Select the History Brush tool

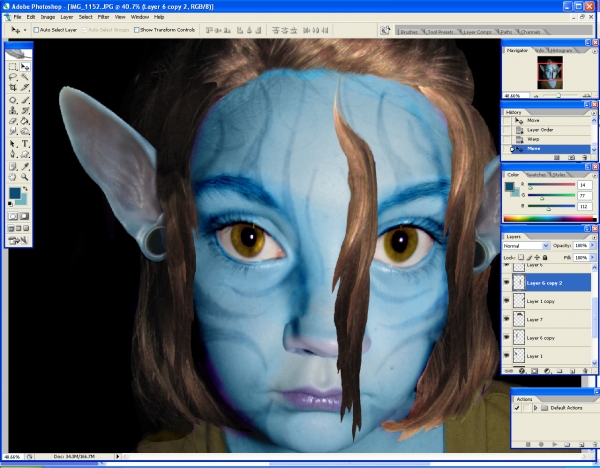click(25, 111)
